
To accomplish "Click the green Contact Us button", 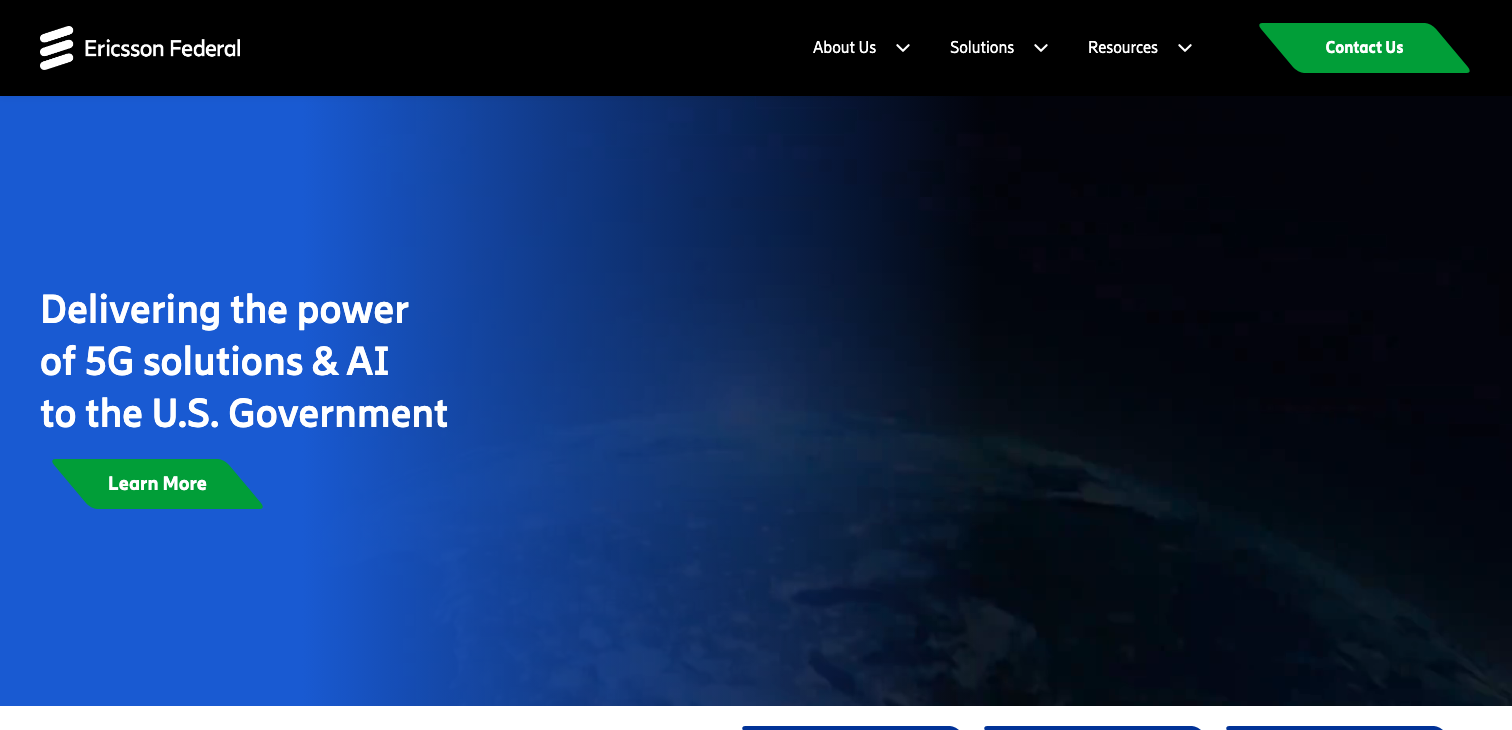I will pyautogui.click(x=1364, y=48).
